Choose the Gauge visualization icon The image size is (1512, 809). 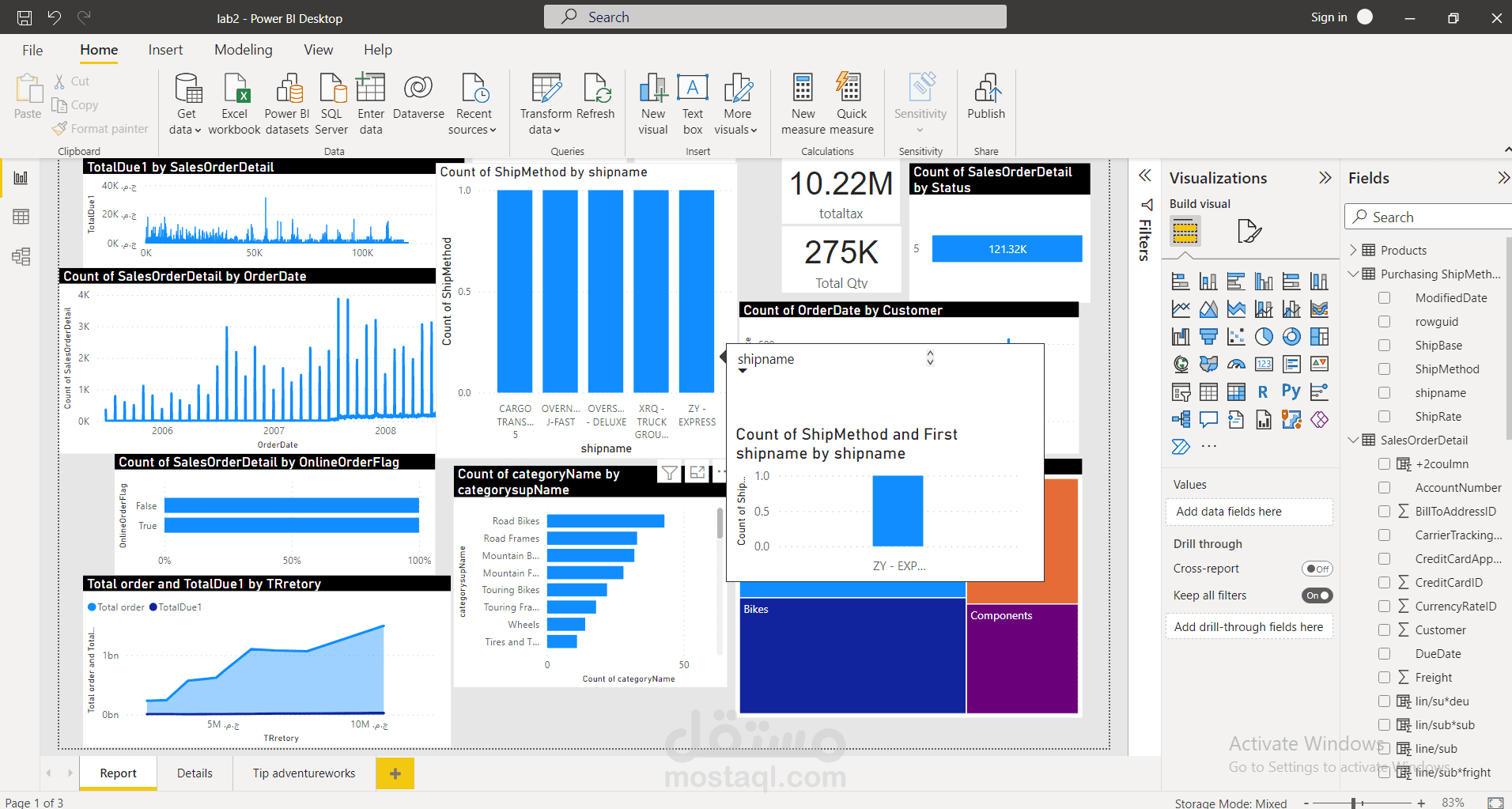(1236, 364)
